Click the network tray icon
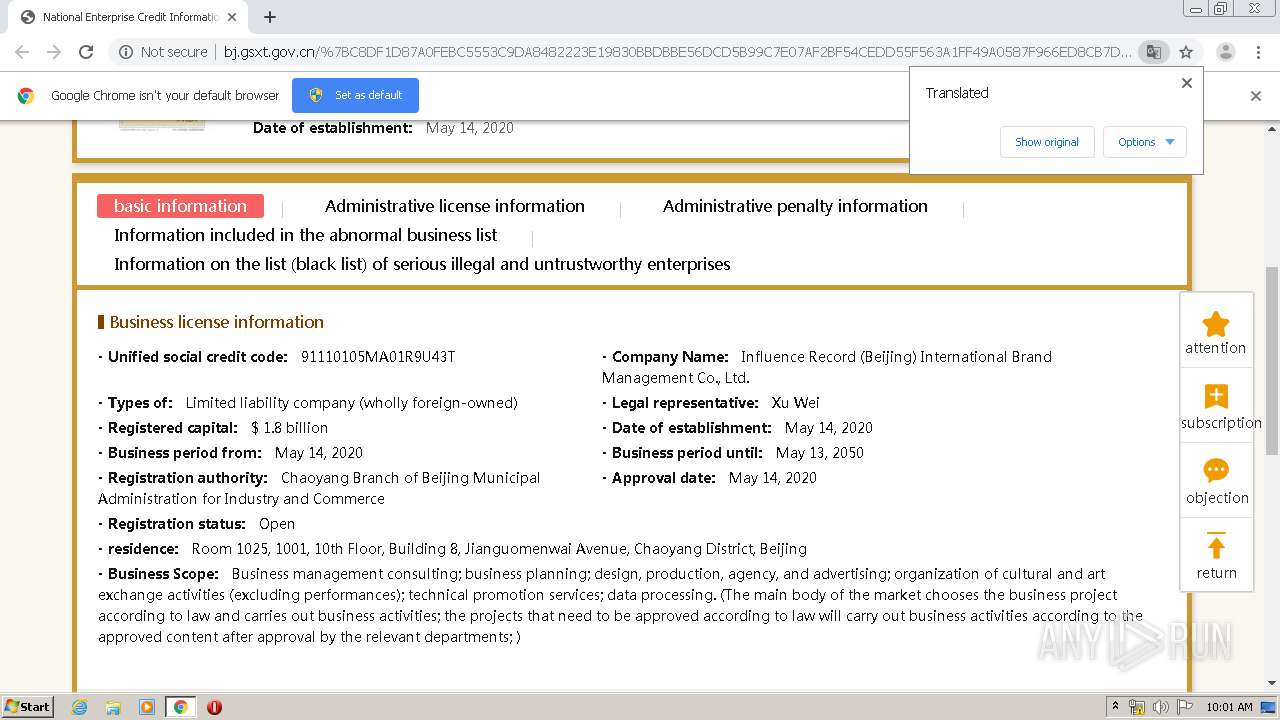1280x720 pixels. pos(1137,707)
